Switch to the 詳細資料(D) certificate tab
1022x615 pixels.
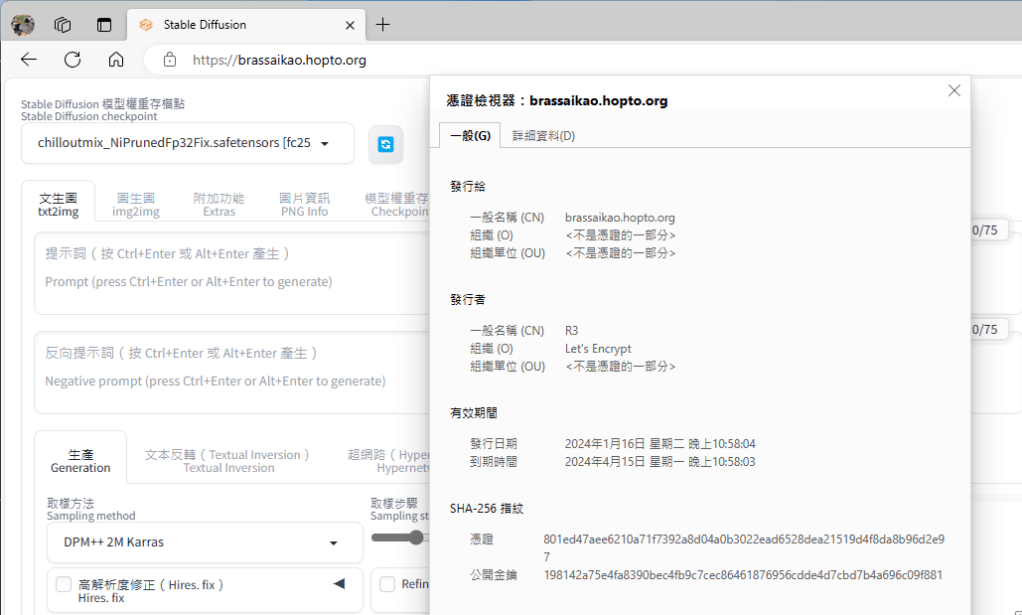(543, 136)
